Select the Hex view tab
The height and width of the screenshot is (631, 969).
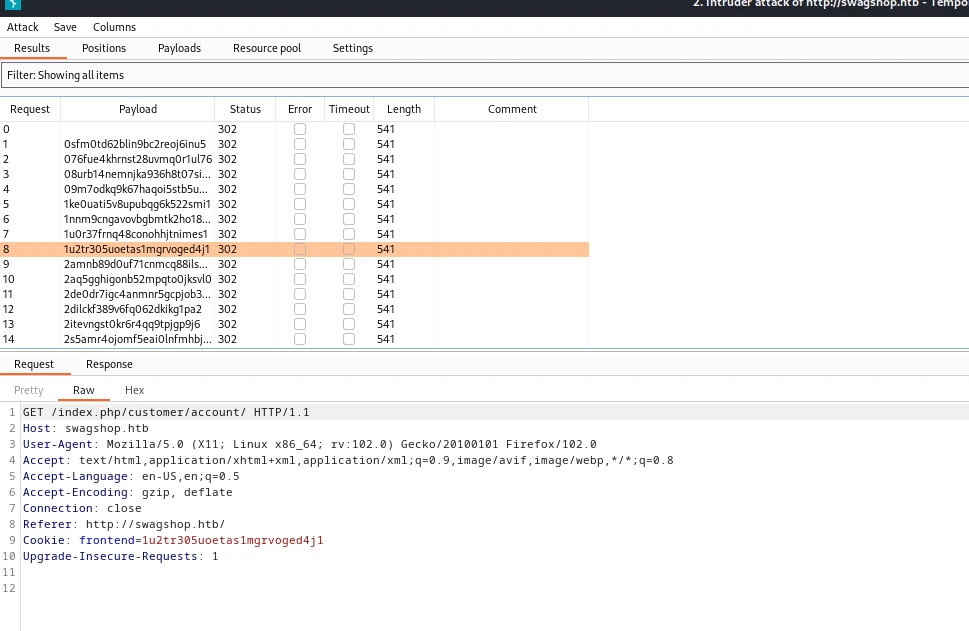[134, 391]
